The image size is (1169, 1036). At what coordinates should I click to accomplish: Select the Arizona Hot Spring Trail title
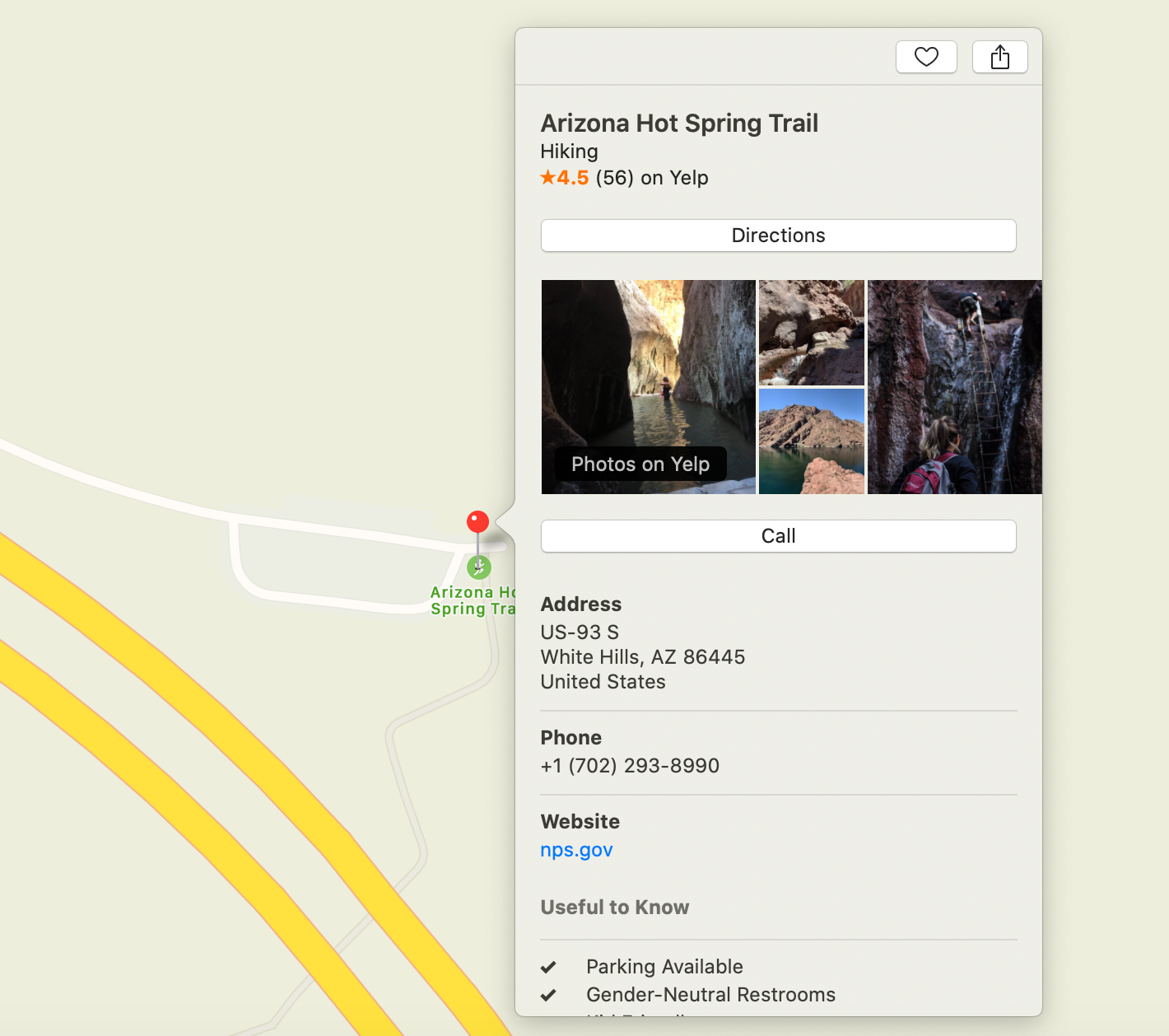pyautogui.click(x=679, y=124)
